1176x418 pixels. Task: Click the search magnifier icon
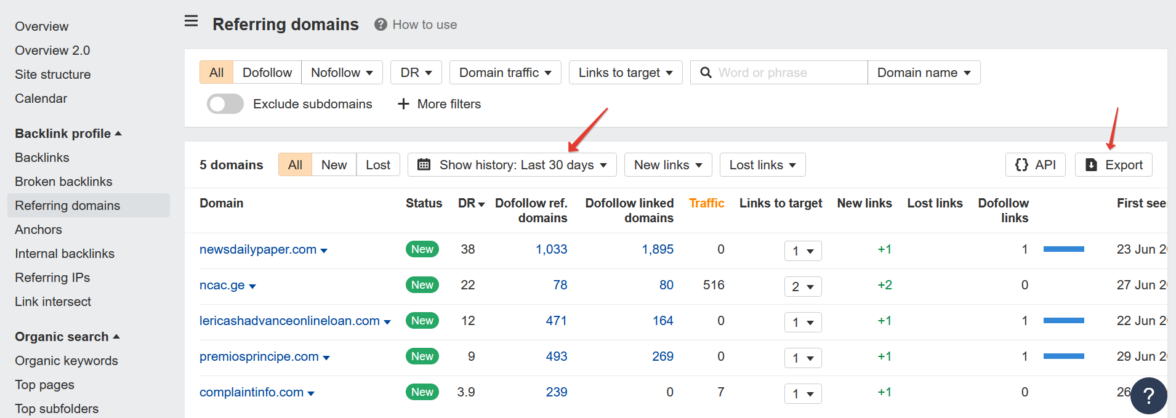point(705,73)
